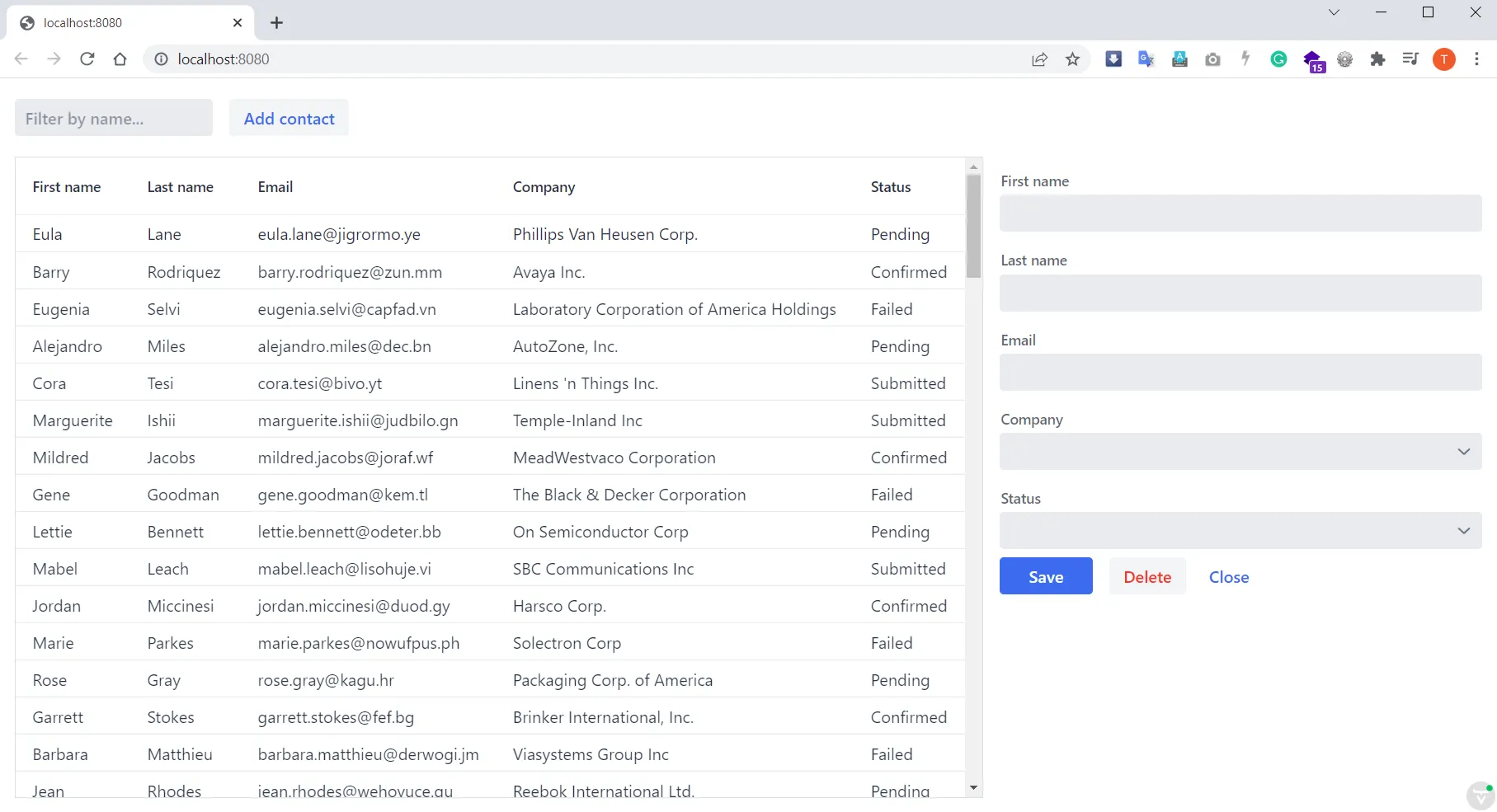Click the Delete button
1497x812 pixels.
[x=1146, y=576]
